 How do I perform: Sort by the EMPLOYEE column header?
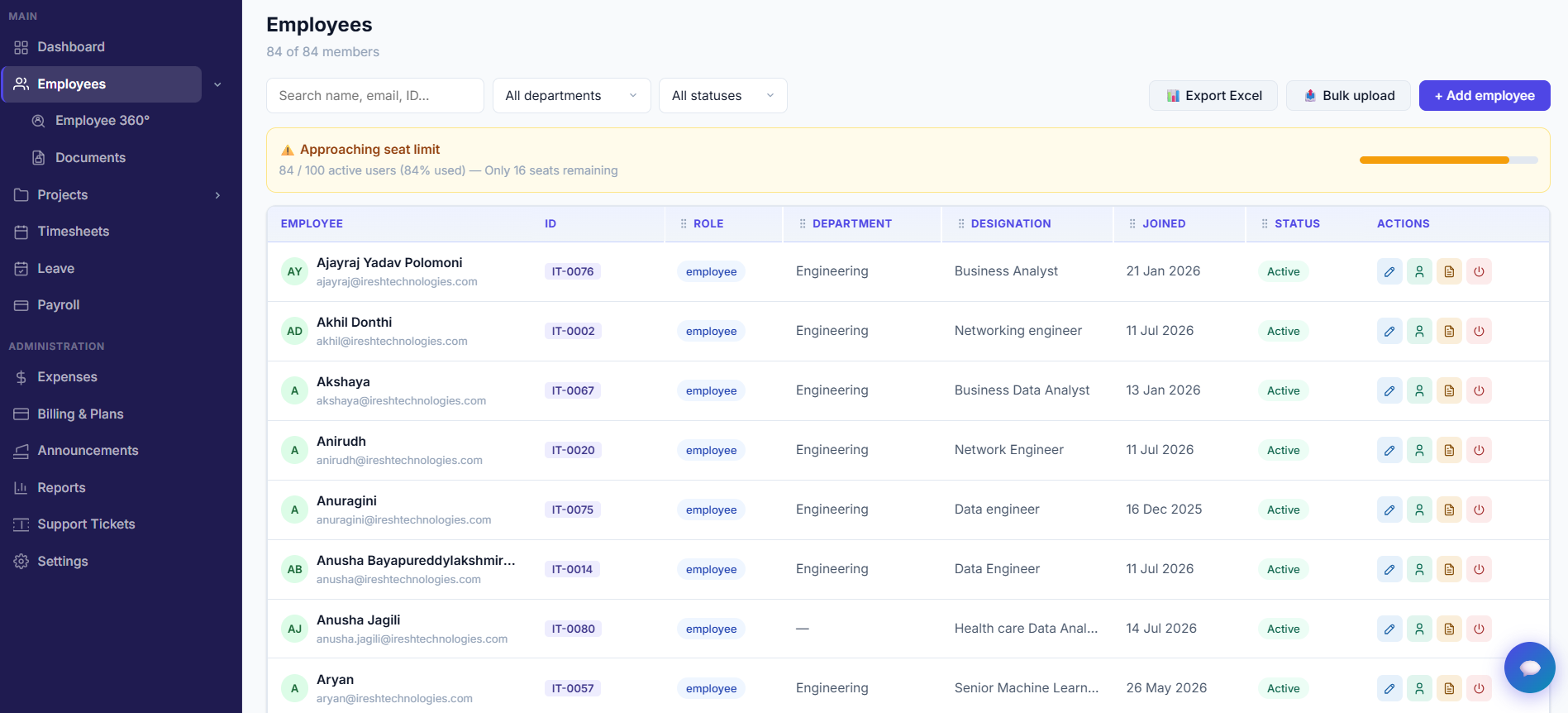pyautogui.click(x=312, y=224)
